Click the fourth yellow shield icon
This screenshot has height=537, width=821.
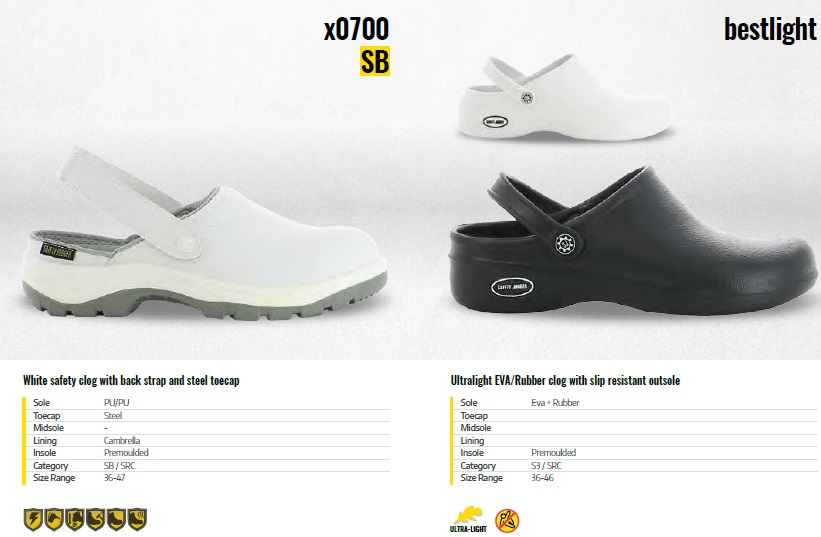(95, 520)
